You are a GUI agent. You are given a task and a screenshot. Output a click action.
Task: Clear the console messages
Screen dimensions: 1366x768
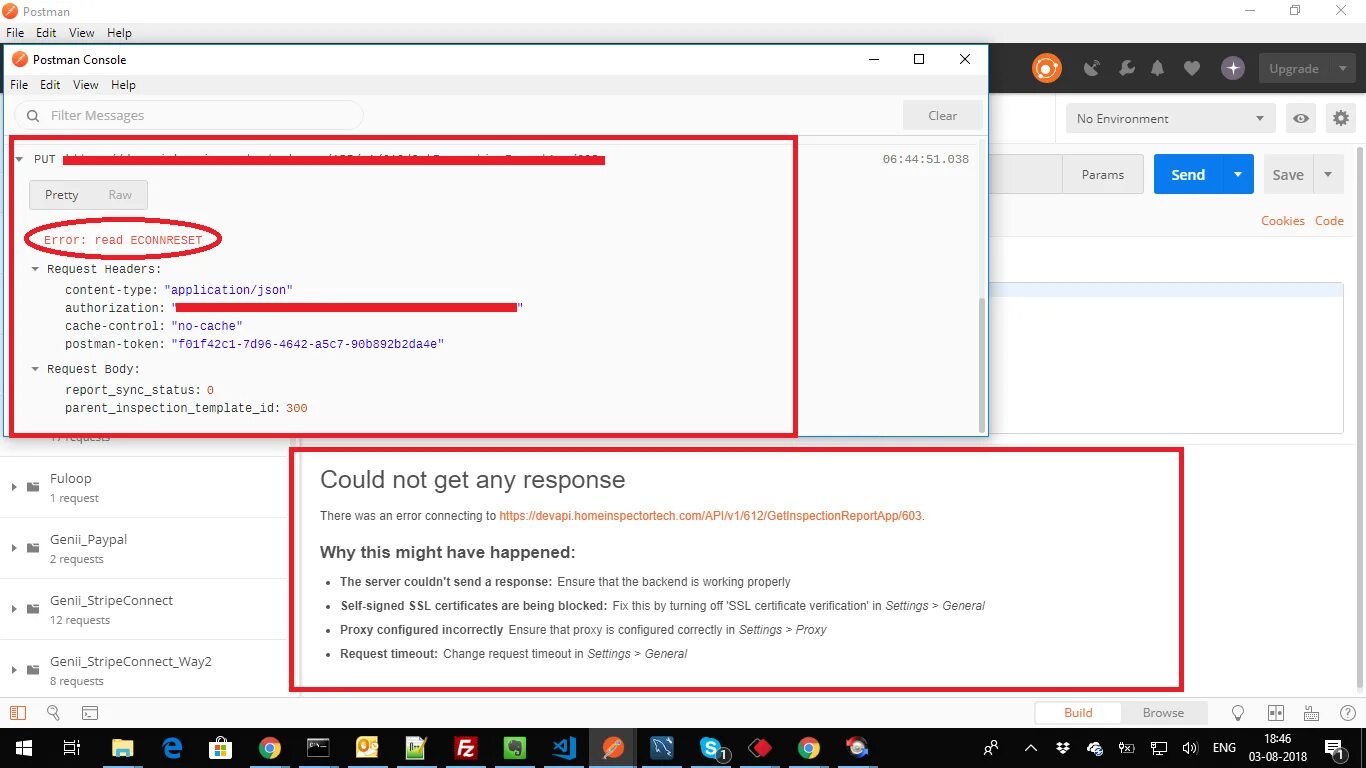pyautogui.click(x=942, y=115)
